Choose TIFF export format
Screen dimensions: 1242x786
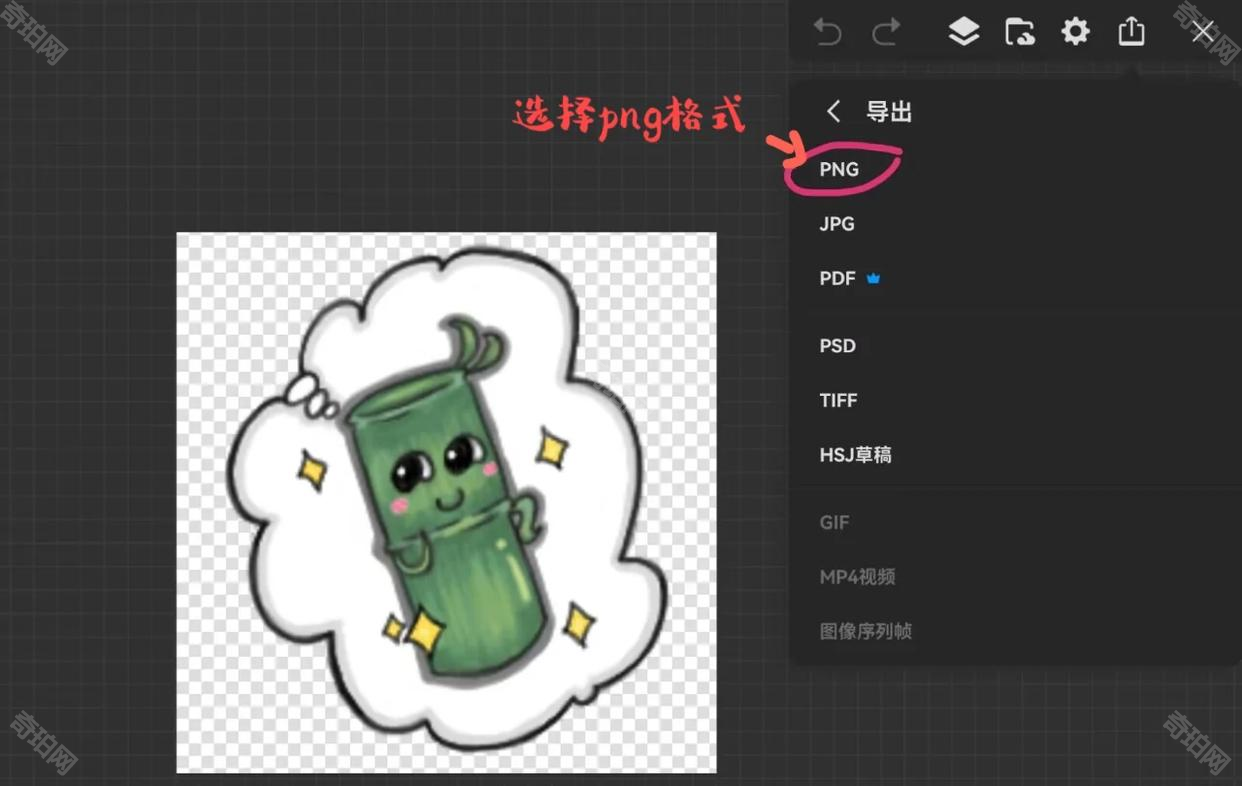(838, 400)
